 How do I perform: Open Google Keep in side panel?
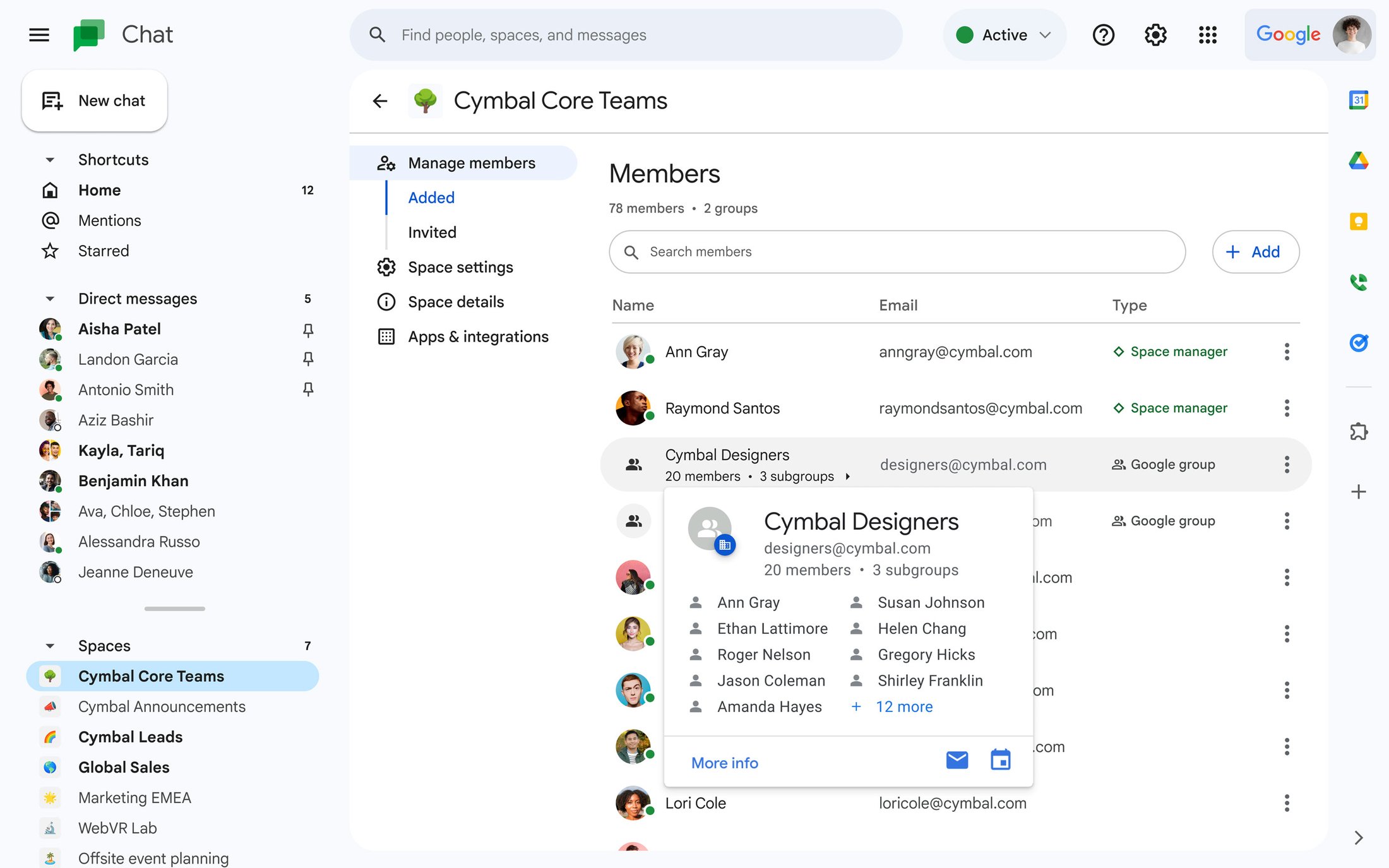pyautogui.click(x=1358, y=222)
